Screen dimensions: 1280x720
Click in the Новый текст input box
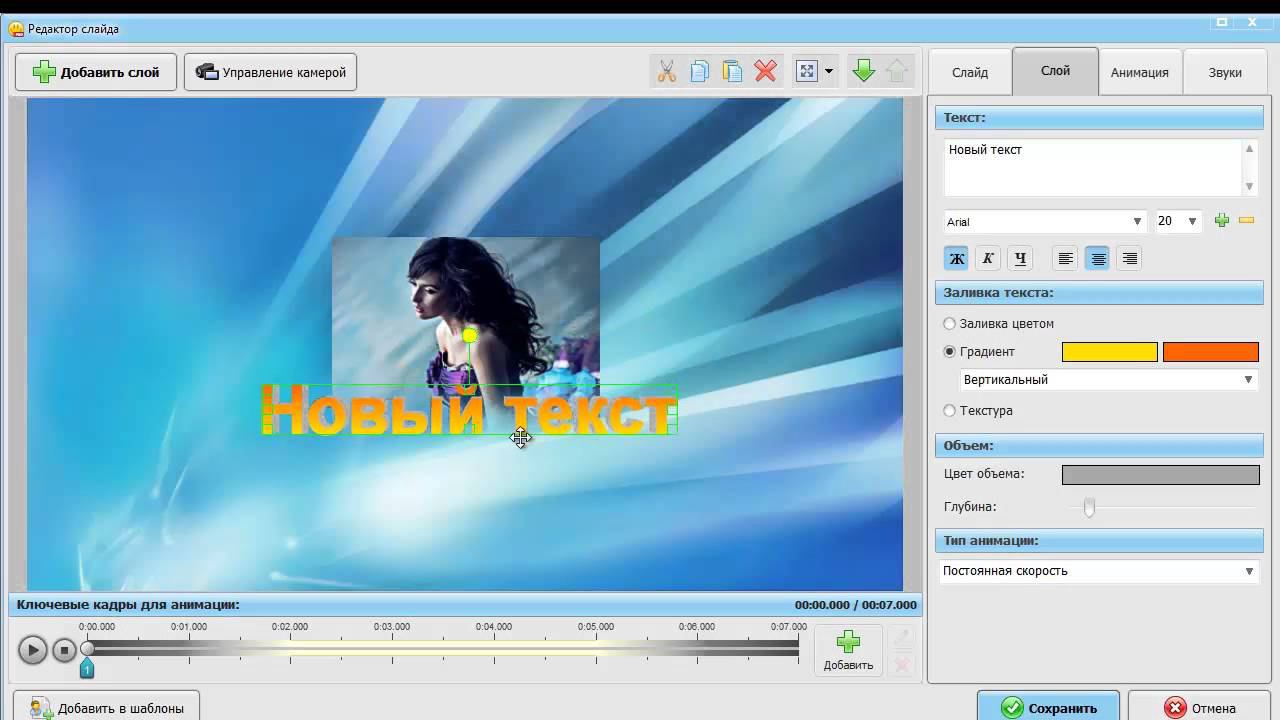[x=1092, y=167]
